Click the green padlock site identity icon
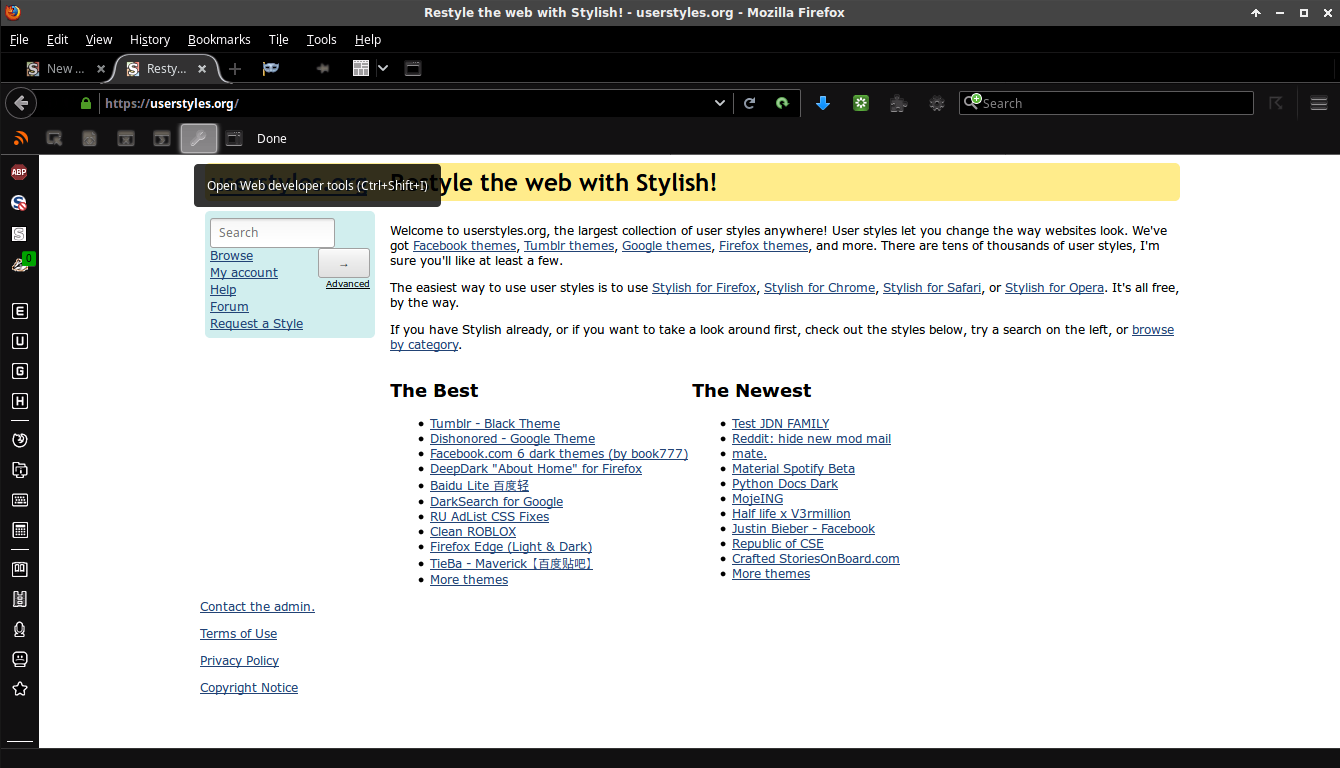Viewport: 1340px width, 768px height. tap(86, 103)
